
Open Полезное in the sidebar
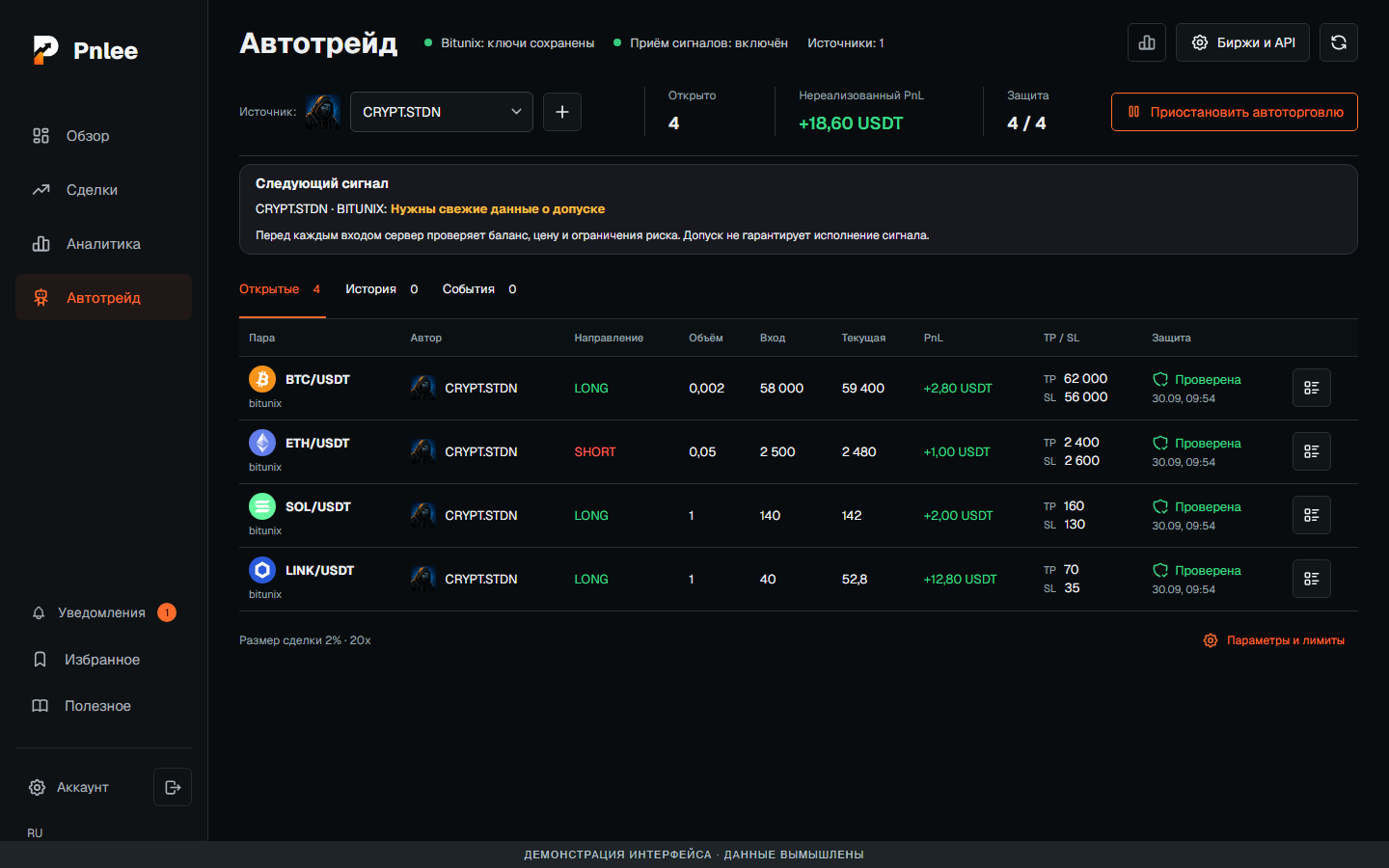103,706
